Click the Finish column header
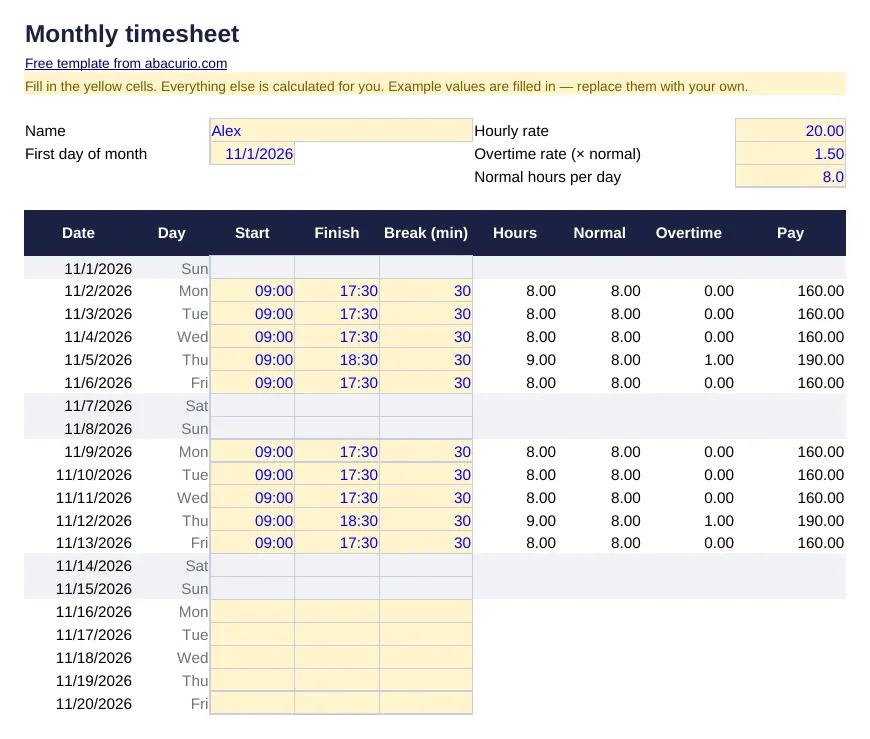Screen dimensions: 870x739 337,233
